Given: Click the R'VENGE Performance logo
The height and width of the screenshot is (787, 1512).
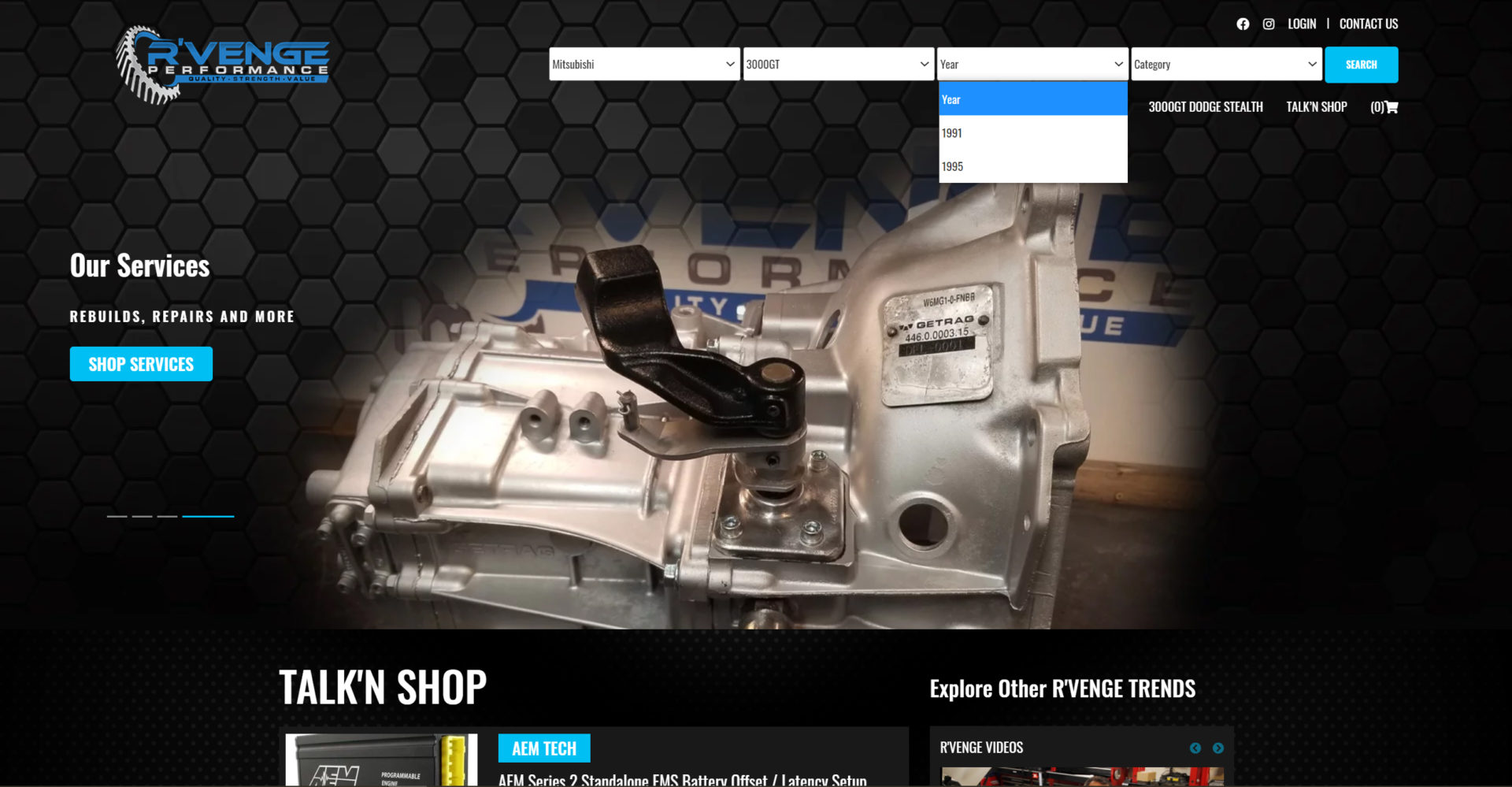Looking at the screenshot, I should [x=222, y=65].
